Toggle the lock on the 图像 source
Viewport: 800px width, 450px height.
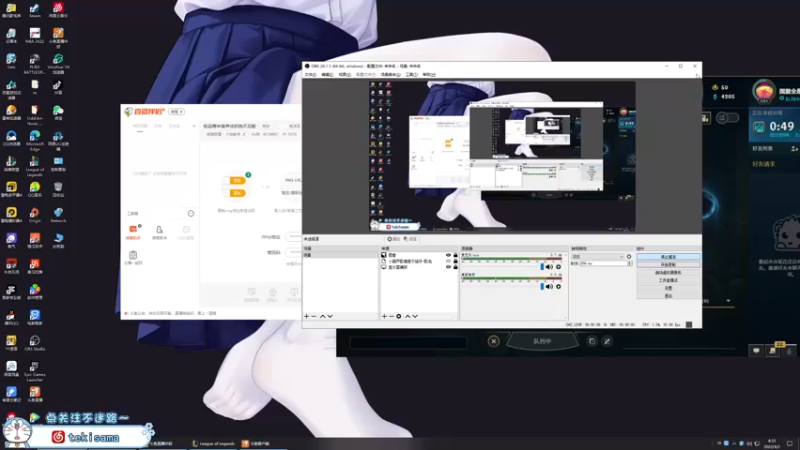click(456, 255)
